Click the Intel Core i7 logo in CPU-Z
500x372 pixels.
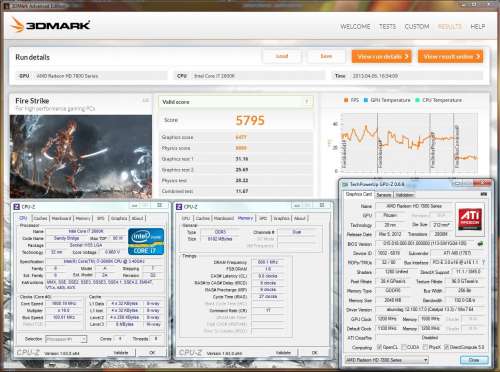146,242
